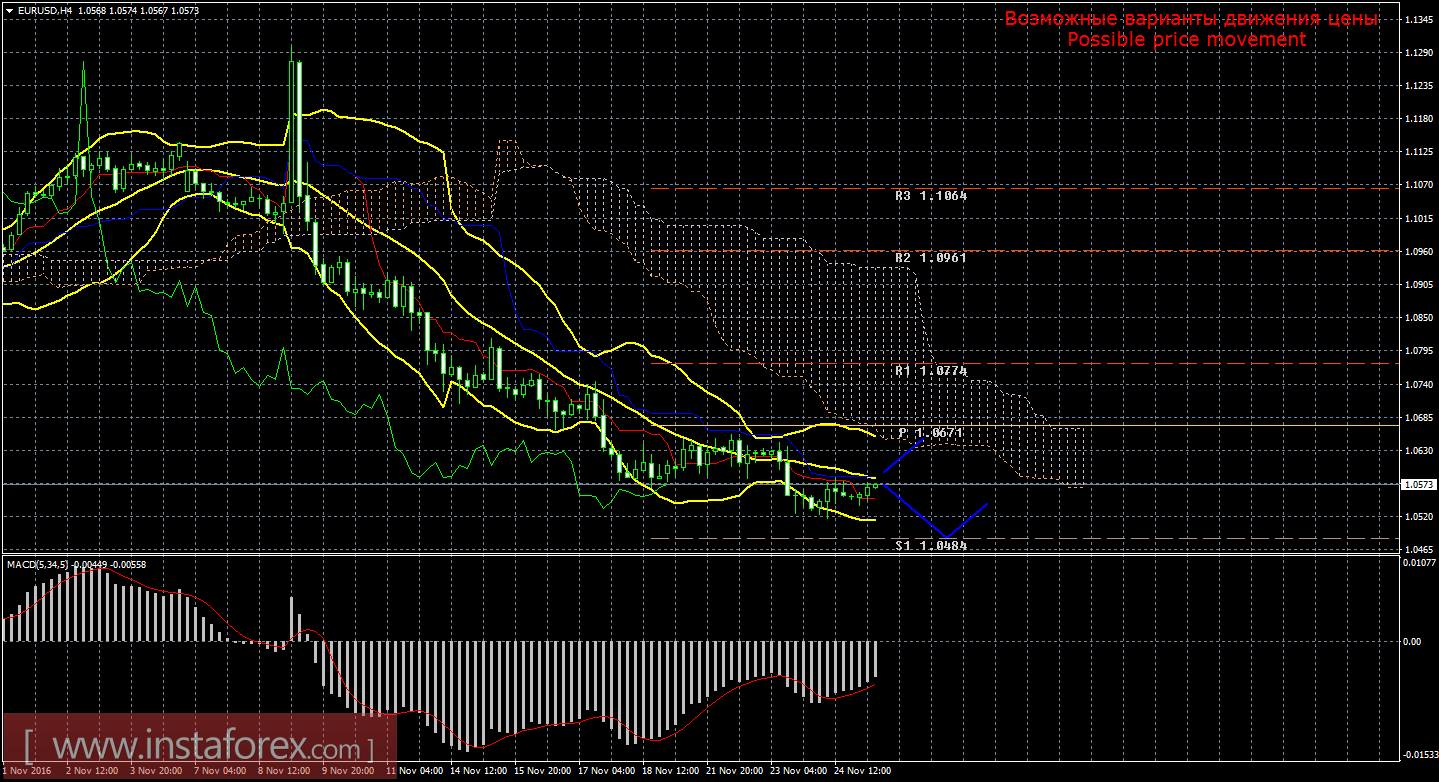Screen dimensions: 1439x782
Task: Click the MACD 0.00 scale label
Action: click(x=1414, y=641)
